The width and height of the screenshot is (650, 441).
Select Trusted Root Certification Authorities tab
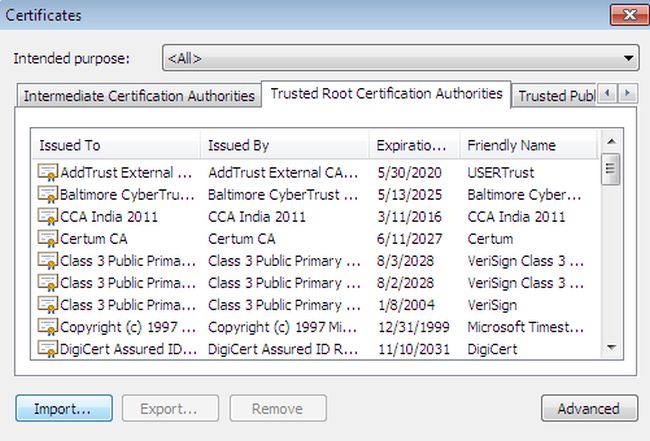(x=386, y=94)
